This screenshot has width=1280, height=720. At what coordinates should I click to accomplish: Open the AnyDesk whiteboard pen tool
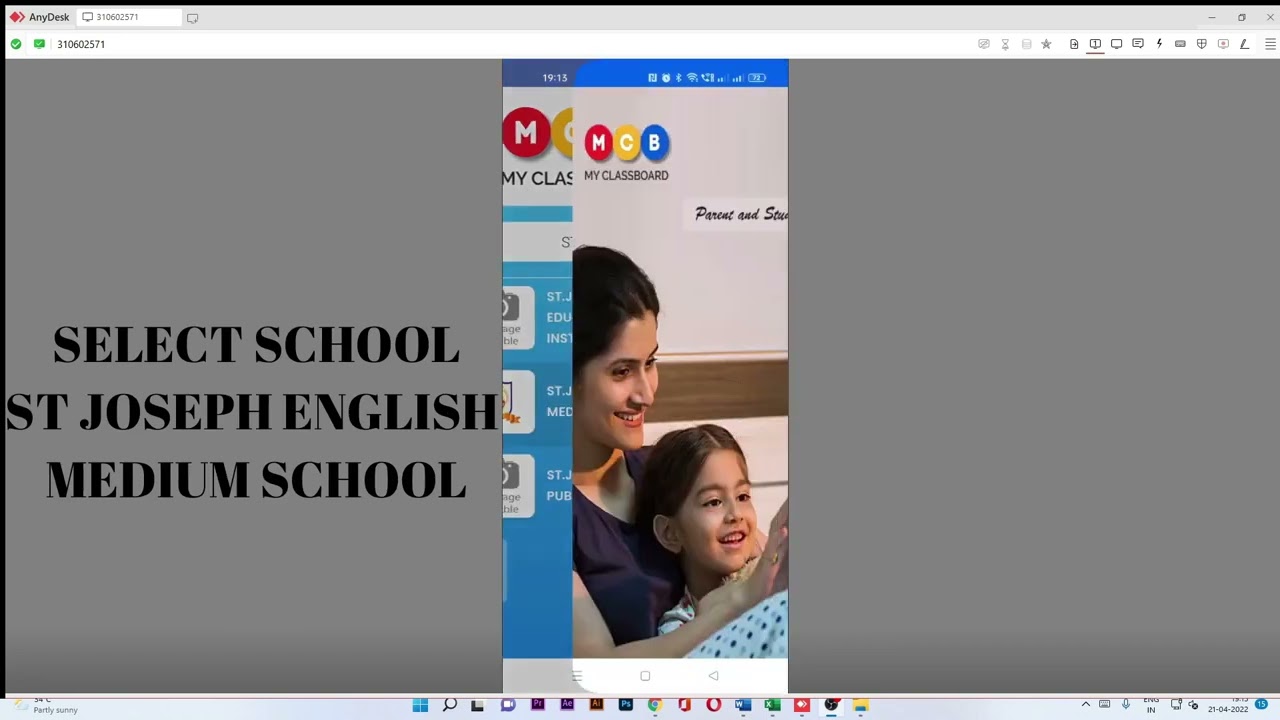[x=1244, y=44]
